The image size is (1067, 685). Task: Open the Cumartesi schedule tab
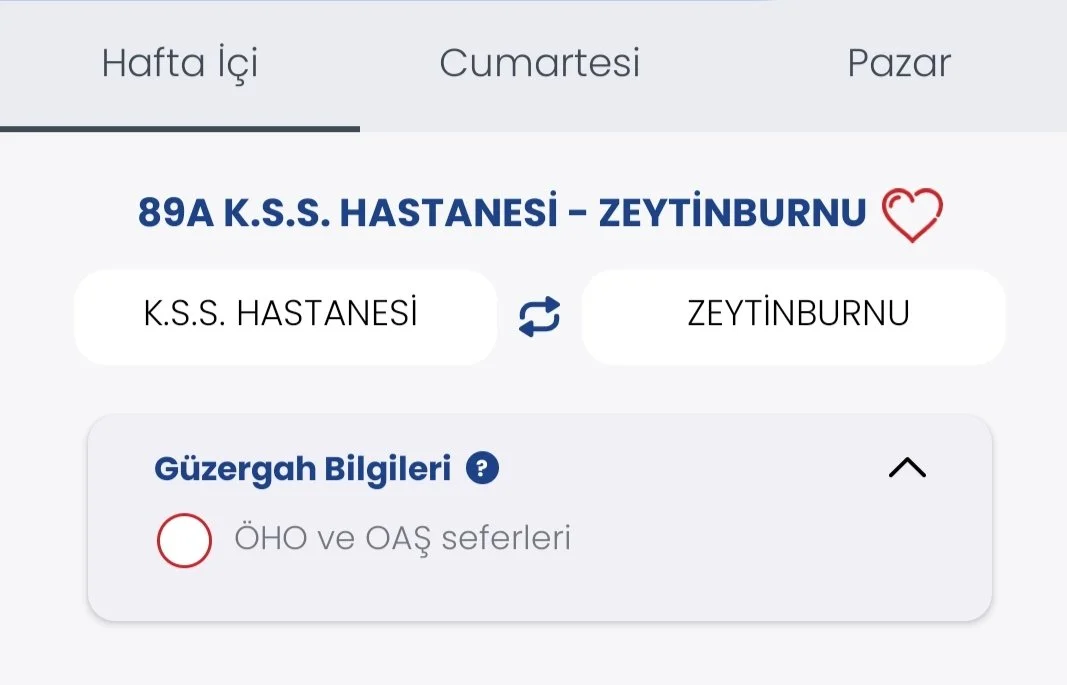[x=539, y=64]
